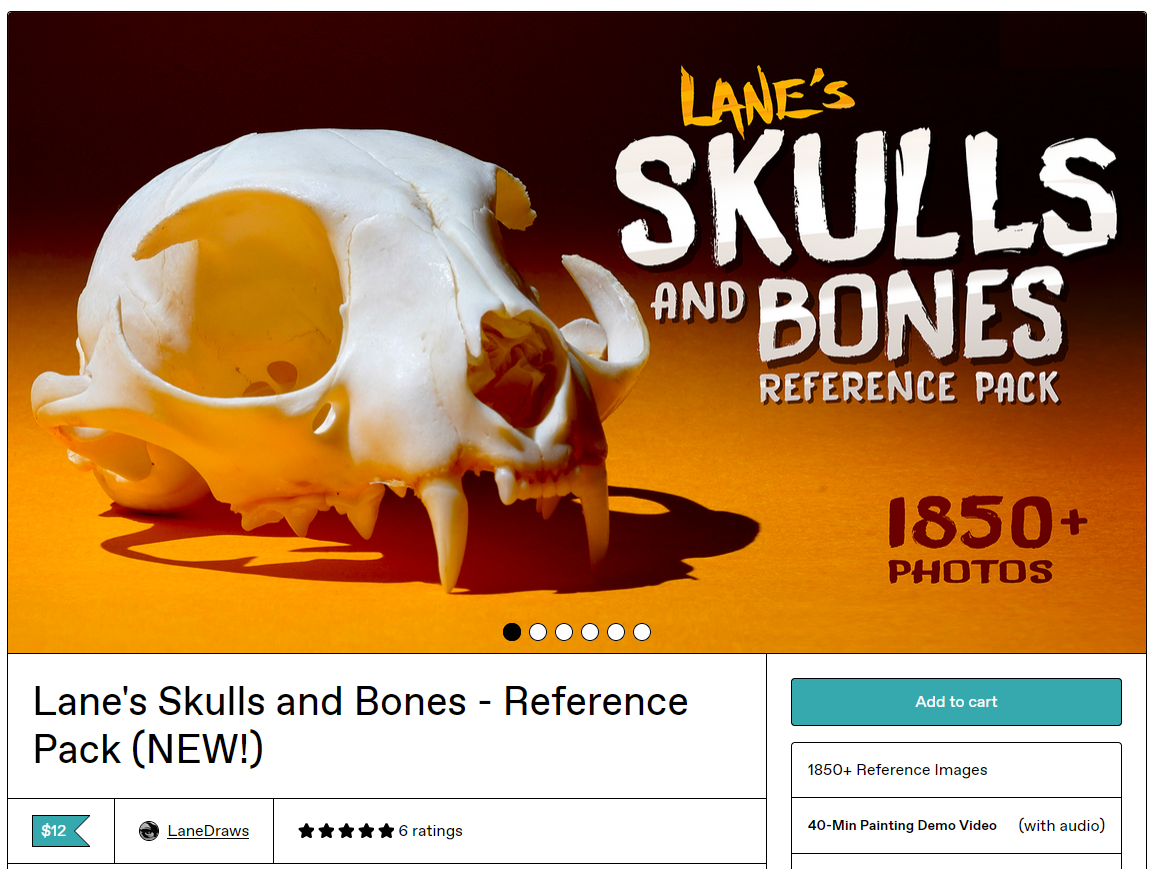Select the 1850+ Reference Images row
This screenshot has width=1156, height=869.
pos(956,769)
